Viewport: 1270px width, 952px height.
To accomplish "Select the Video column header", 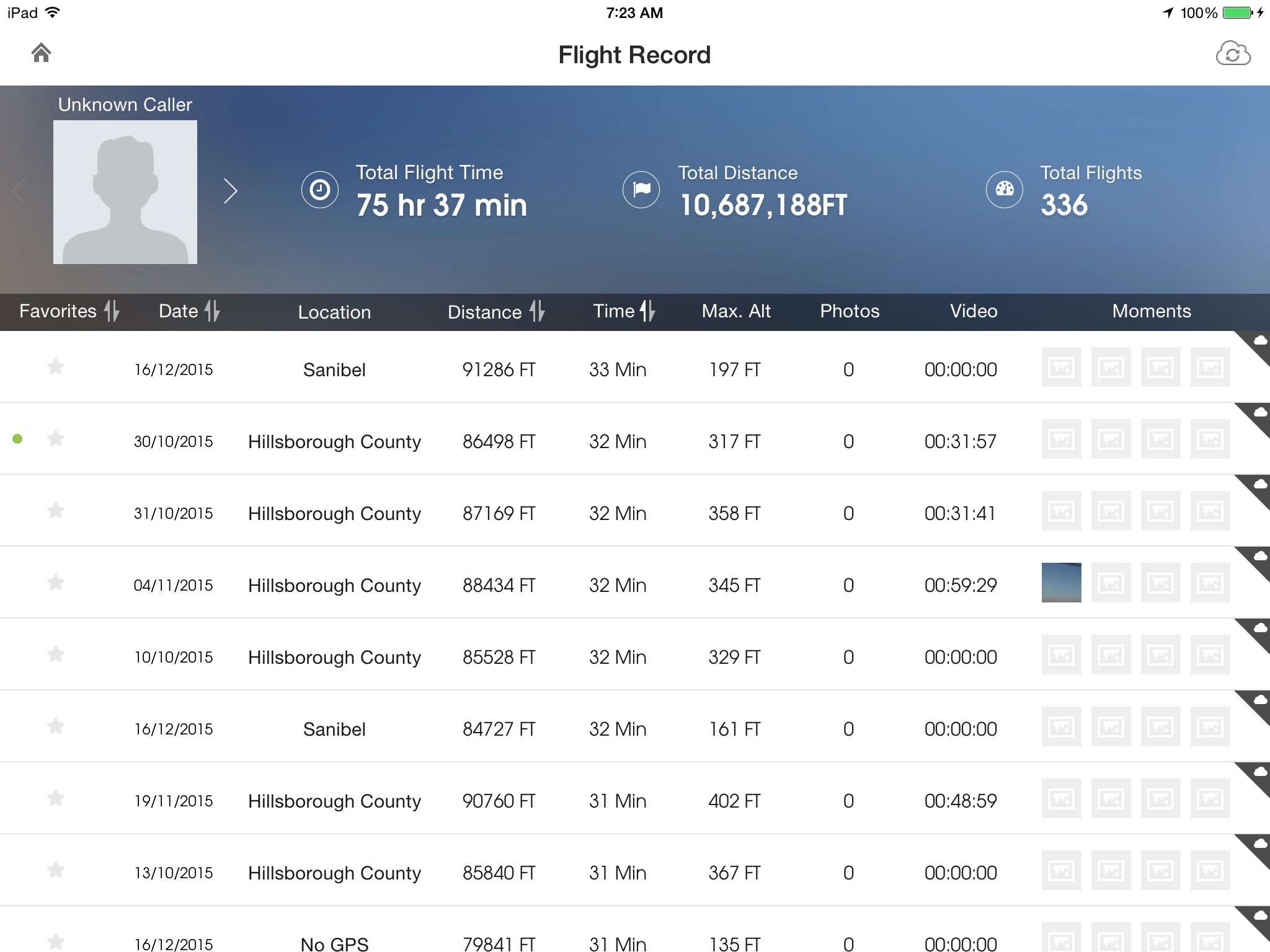I will point(974,311).
